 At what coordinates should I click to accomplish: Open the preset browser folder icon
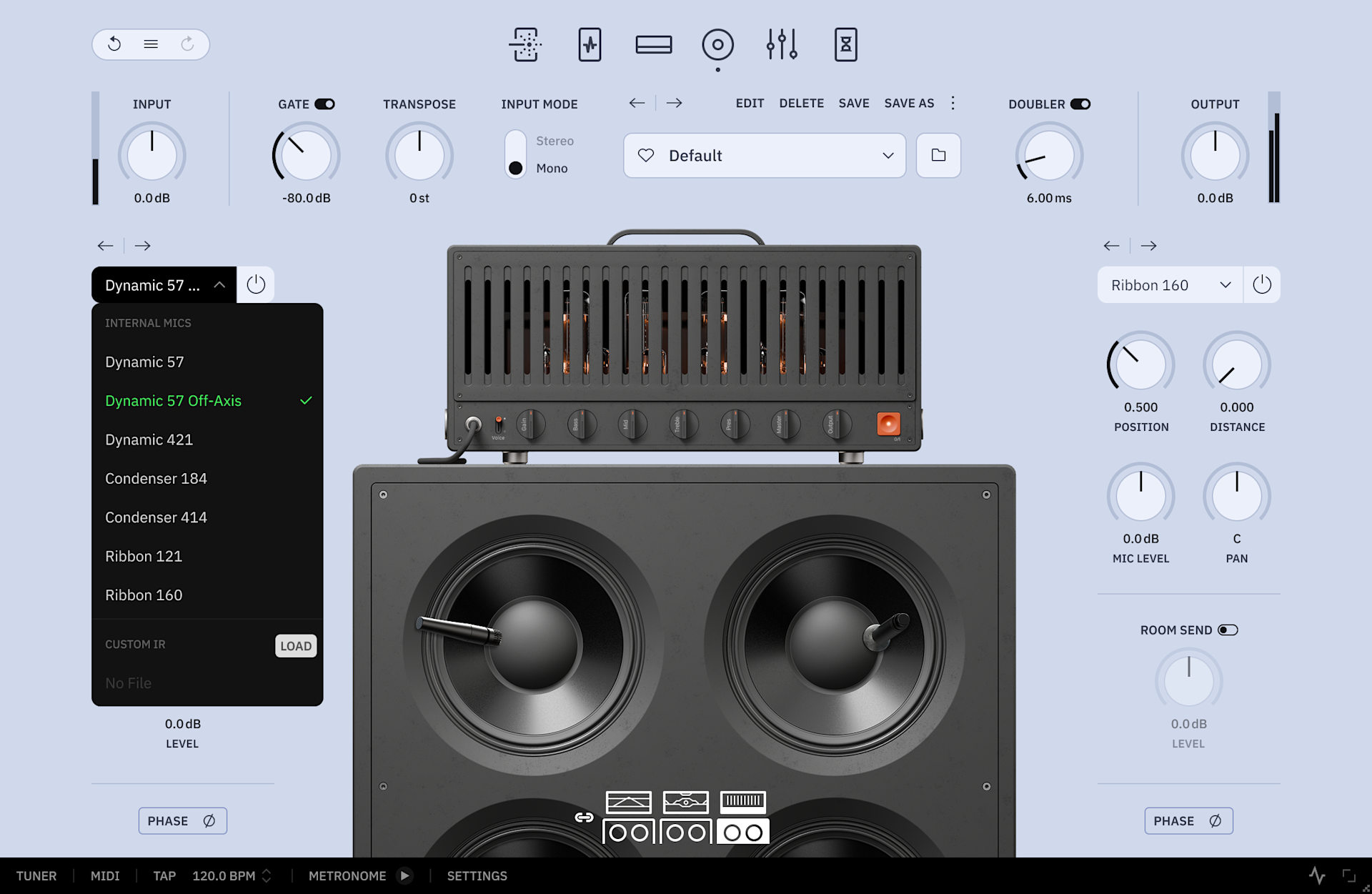[x=938, y=155]
